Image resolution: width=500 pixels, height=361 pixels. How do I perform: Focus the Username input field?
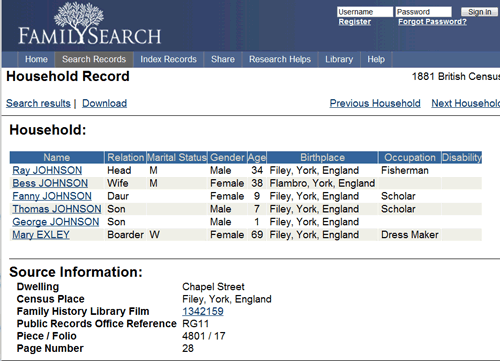[365, 12]
